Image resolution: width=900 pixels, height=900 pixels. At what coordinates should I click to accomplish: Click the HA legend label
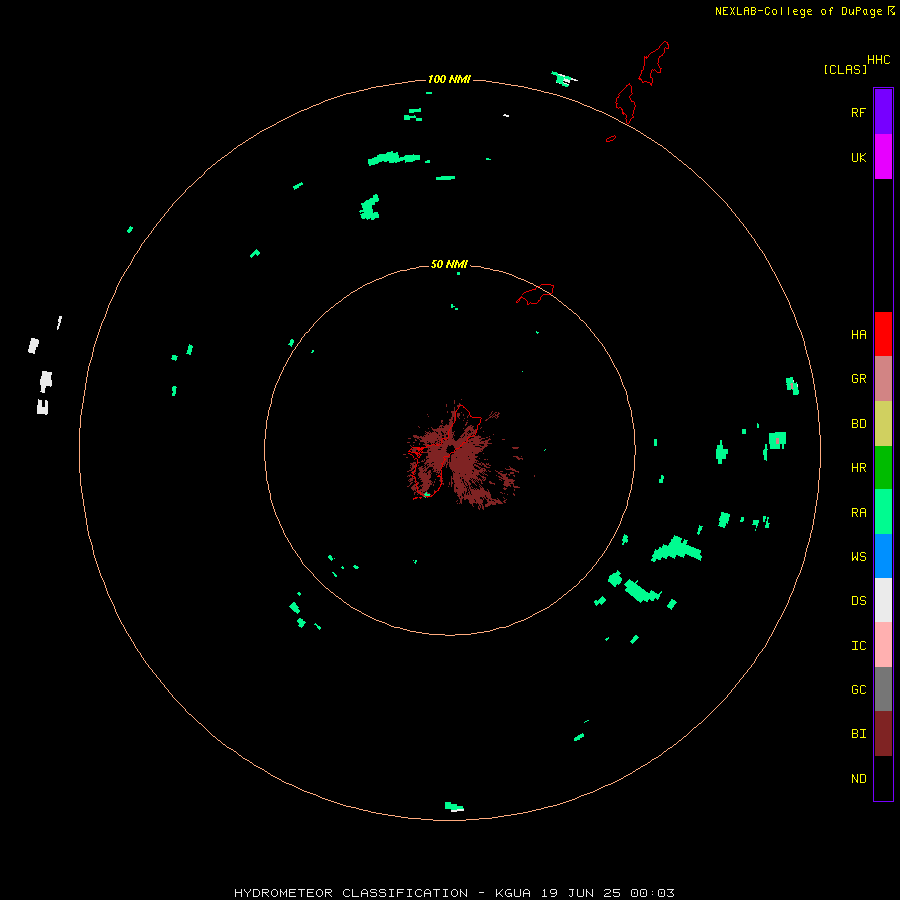[x=858, y=335]
